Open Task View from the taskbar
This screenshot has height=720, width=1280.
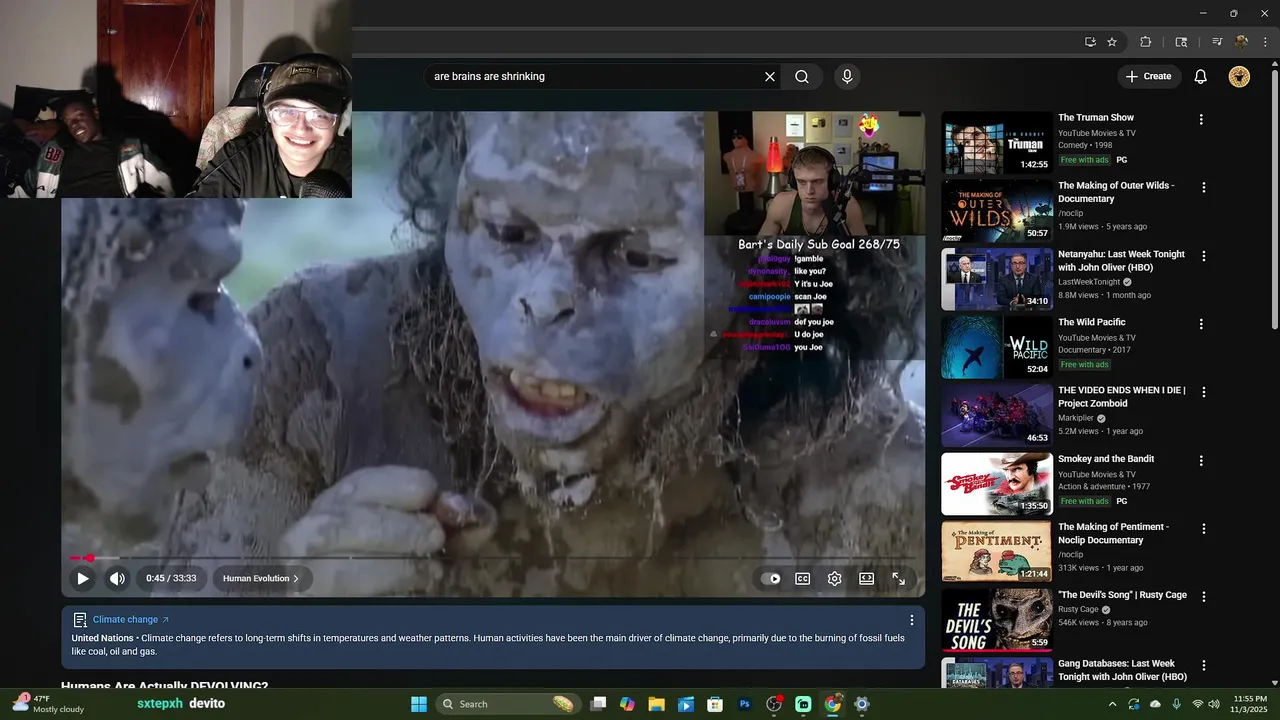point(598,704)
